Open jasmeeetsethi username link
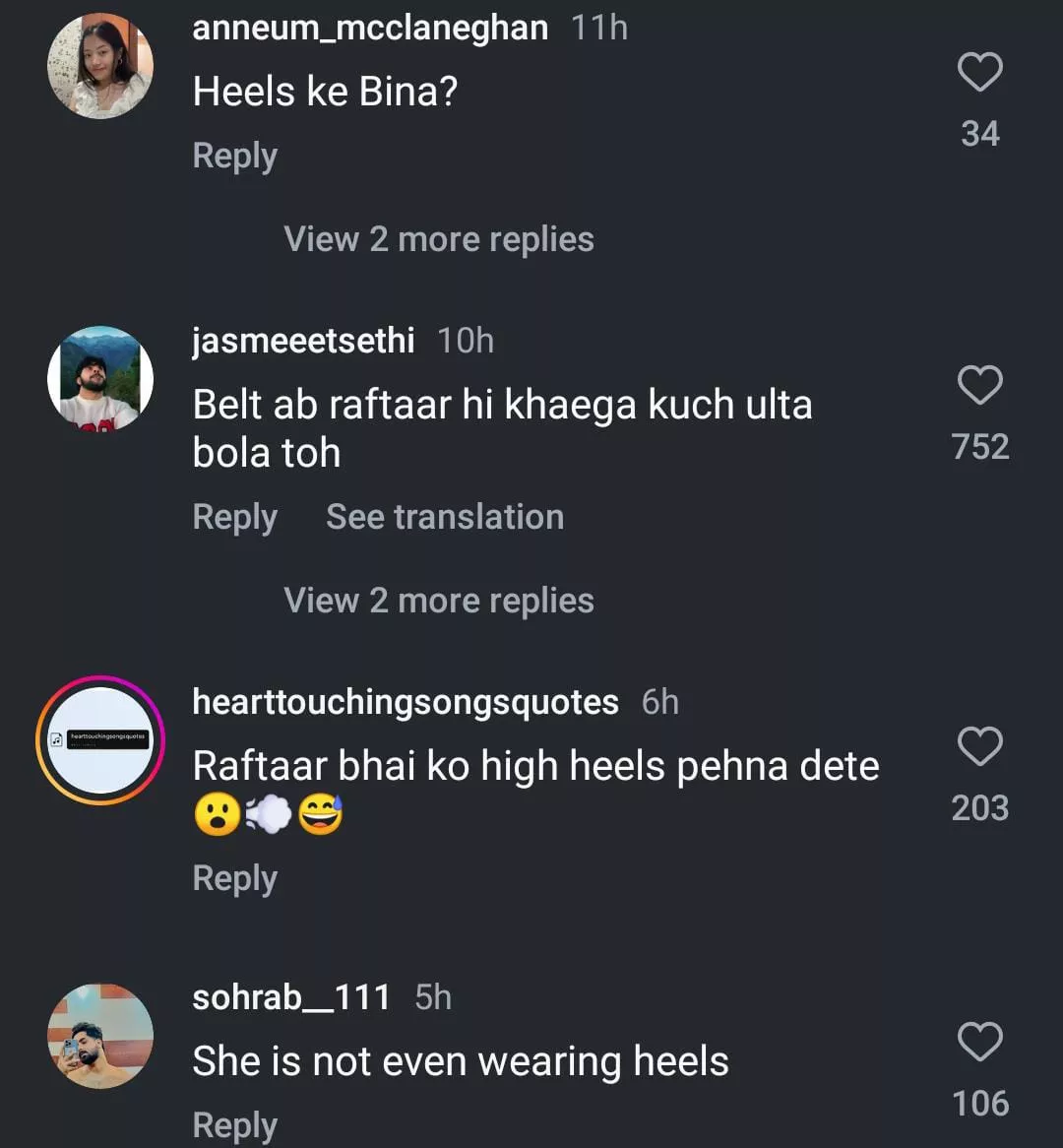 pos(303,341)
